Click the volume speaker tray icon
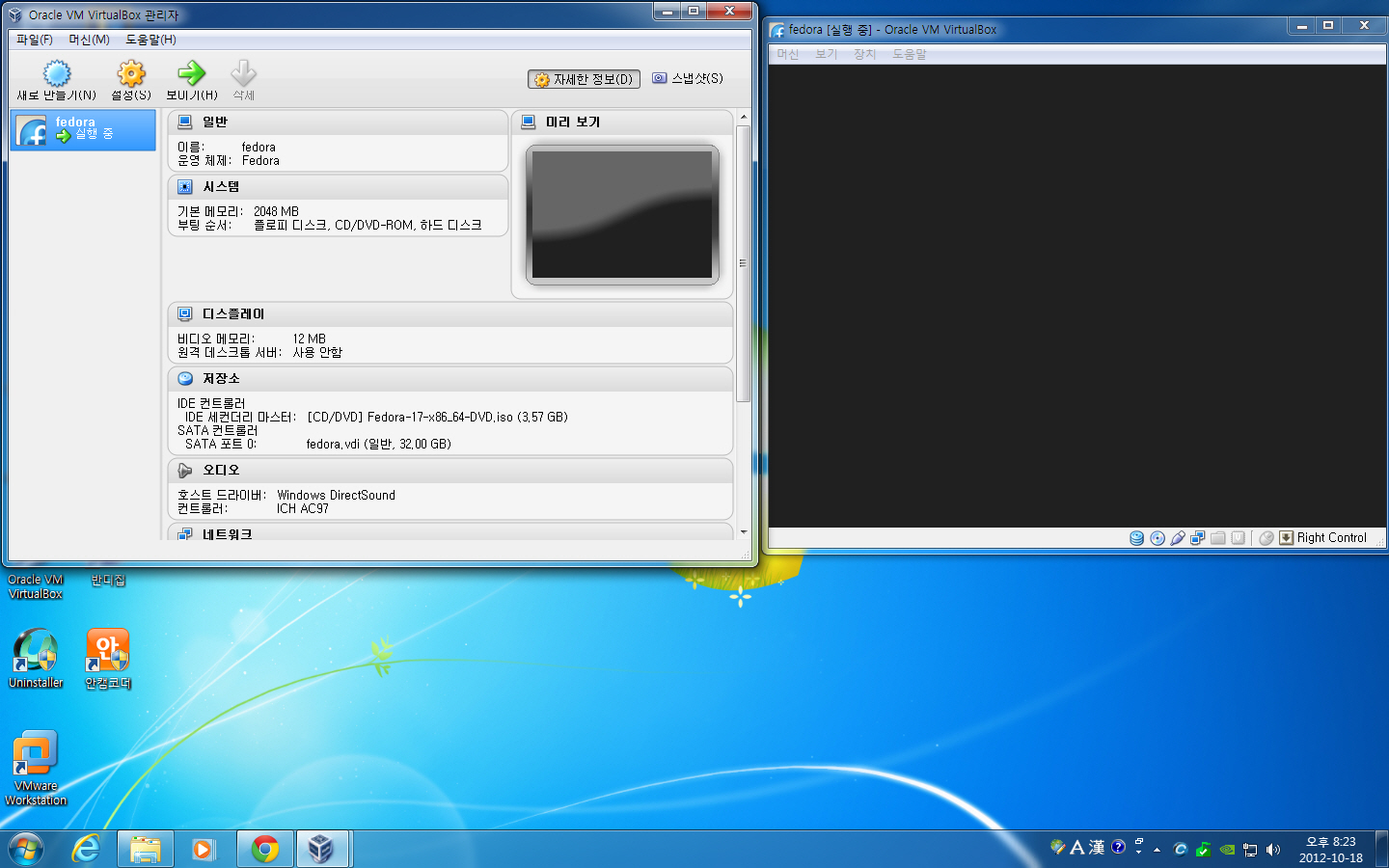The width and height of the screenshot is (1389, 868). click(1273, 850)
